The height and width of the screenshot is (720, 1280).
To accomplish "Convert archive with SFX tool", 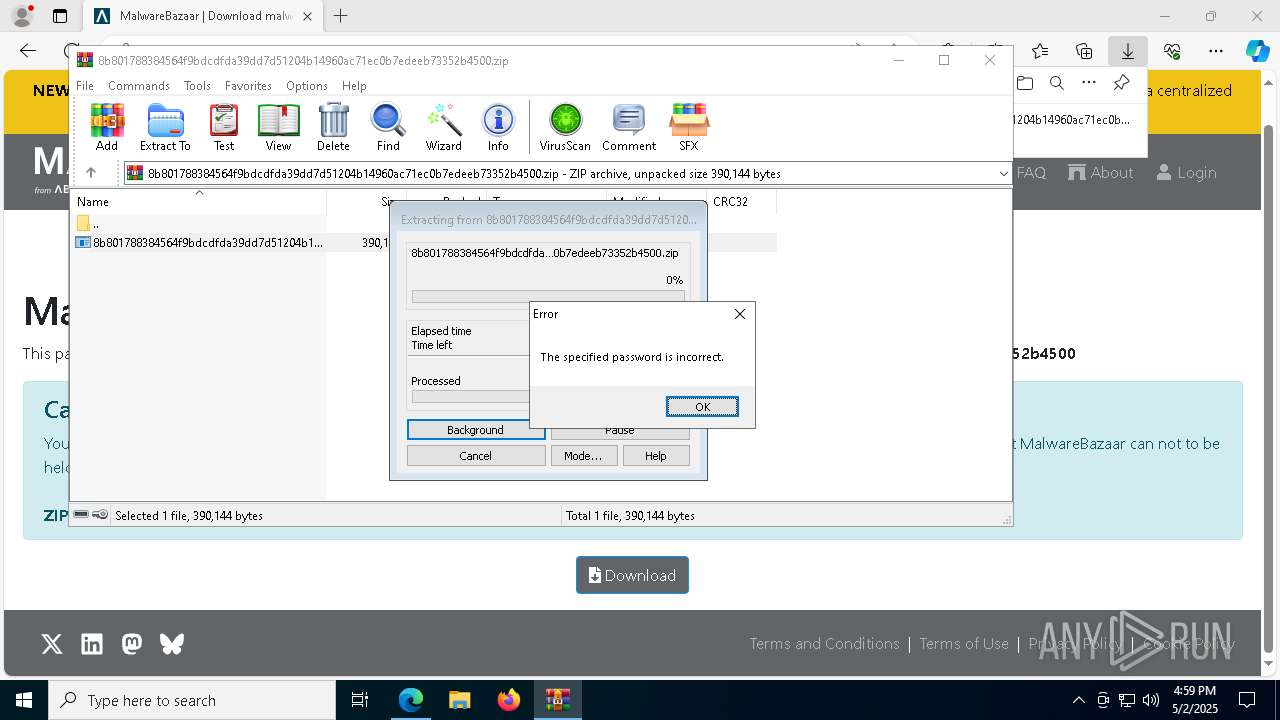I will [689, 127].
